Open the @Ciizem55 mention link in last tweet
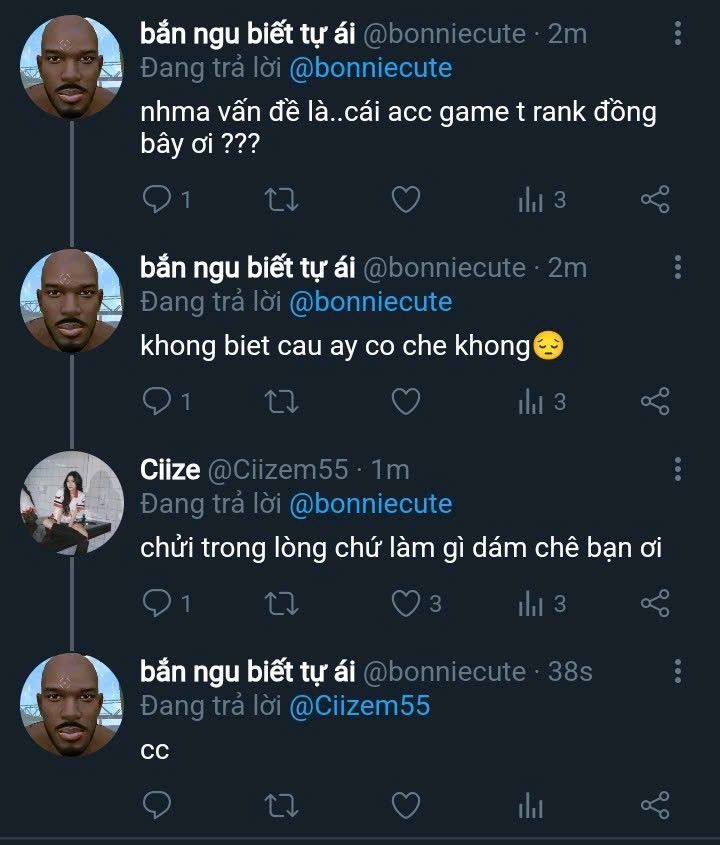720x845 pixels. click(359, 705)
